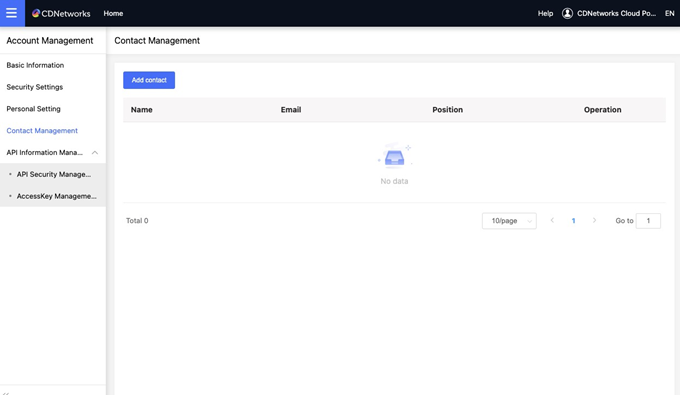680x395 pixels.
Task: Open API Security Management
Action: click(54, 174)
